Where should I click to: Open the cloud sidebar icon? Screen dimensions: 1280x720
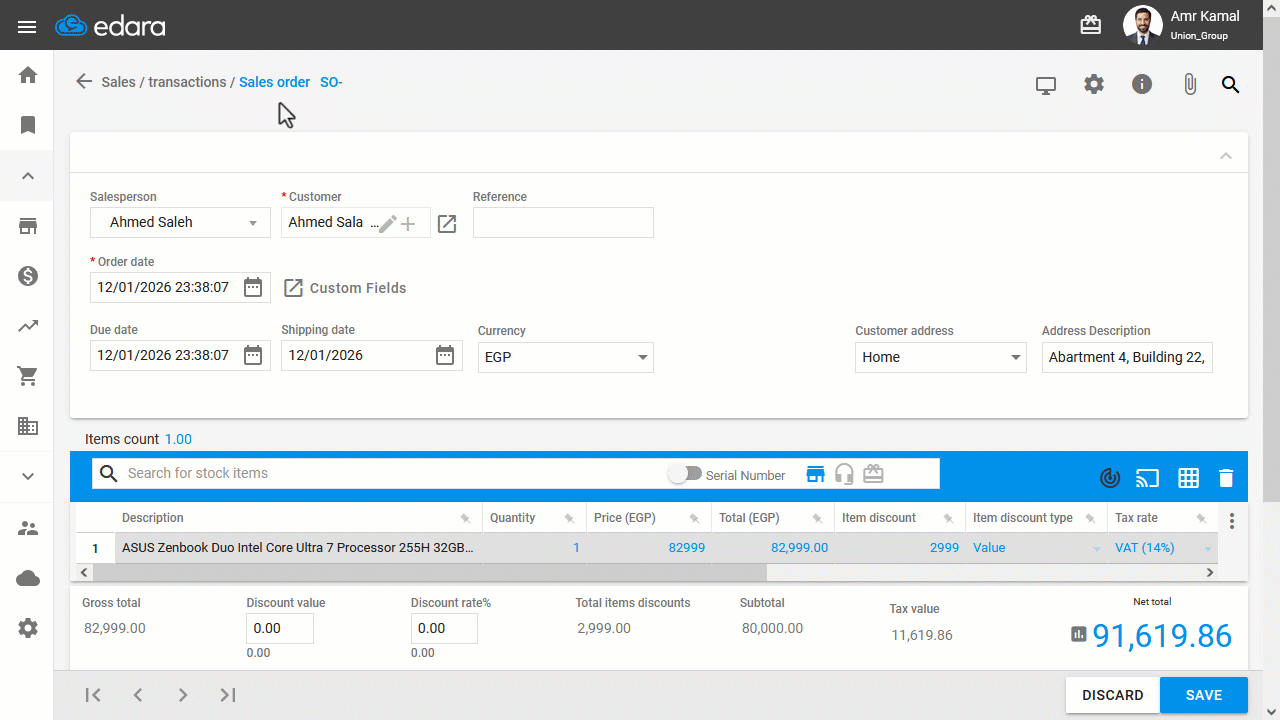pyautogui.click(x=28, y=578)
